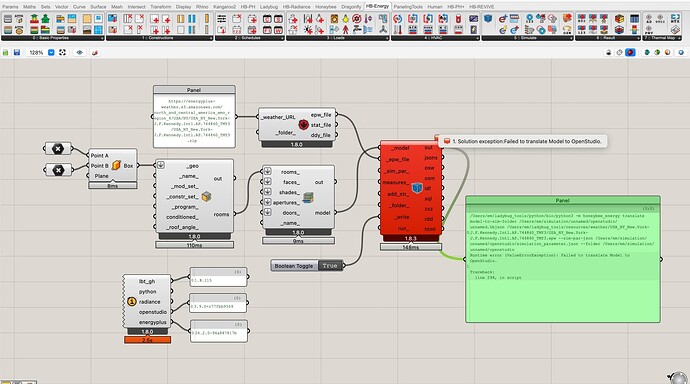Switch to the Ladybug tab
Image resolution: width=690 pixels, height=384 pixels.
point(268,7)
